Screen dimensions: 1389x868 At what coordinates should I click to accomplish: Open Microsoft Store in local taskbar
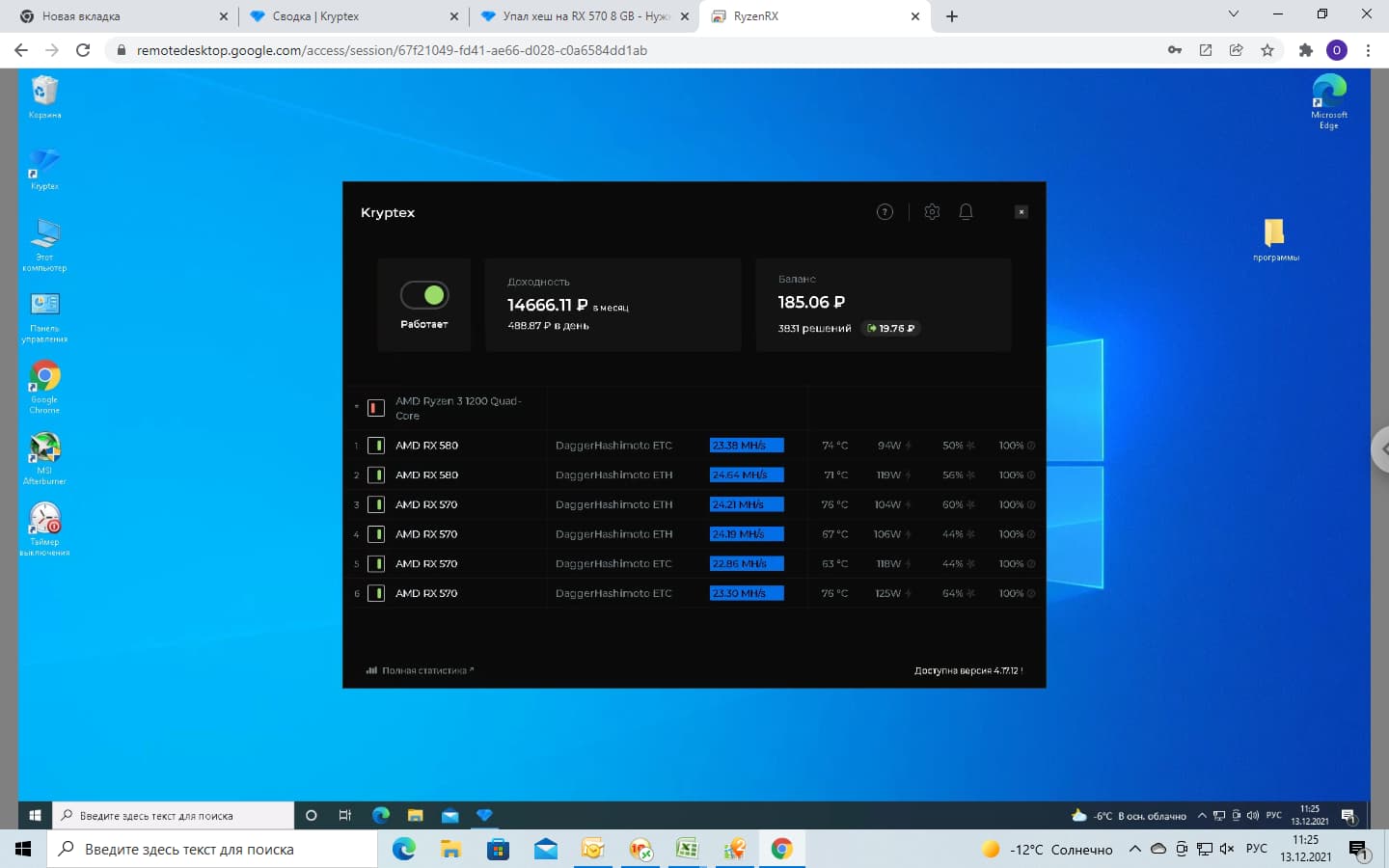pos(498,849)
